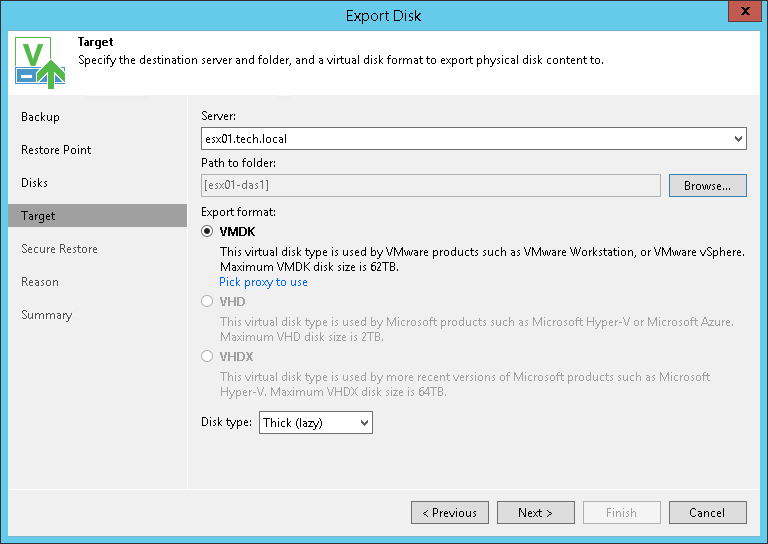Cancel the export wizard

[707, 513]
